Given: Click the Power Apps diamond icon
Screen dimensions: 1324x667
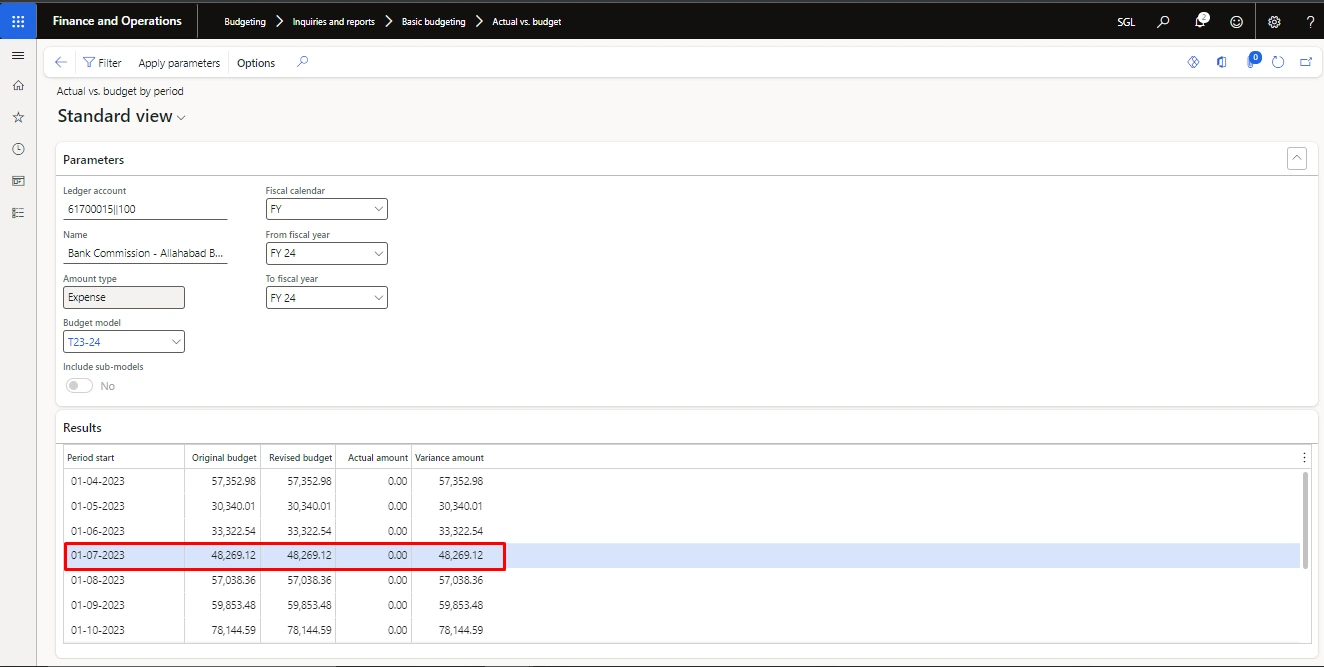Looking at the screenshot, I should coord(1193,62).
